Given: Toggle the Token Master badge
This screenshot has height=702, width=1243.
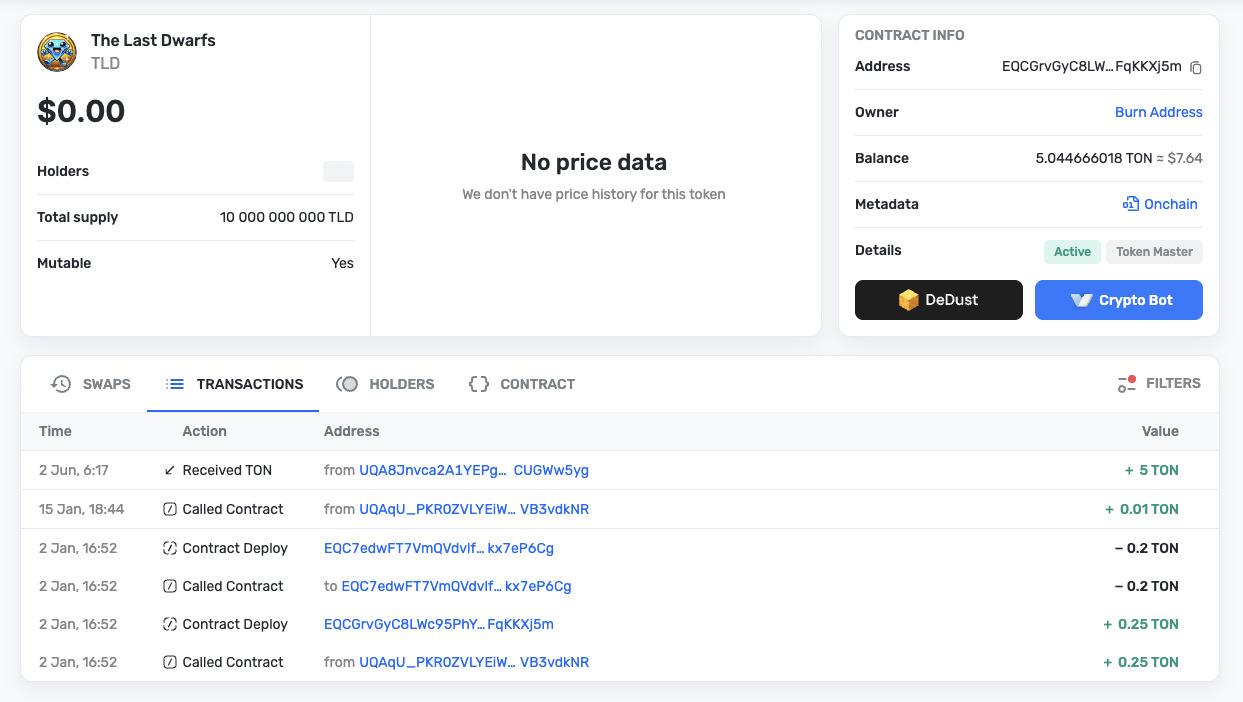Looking at the screenshot, I should pyautogui.click(x=1154, y=252).
